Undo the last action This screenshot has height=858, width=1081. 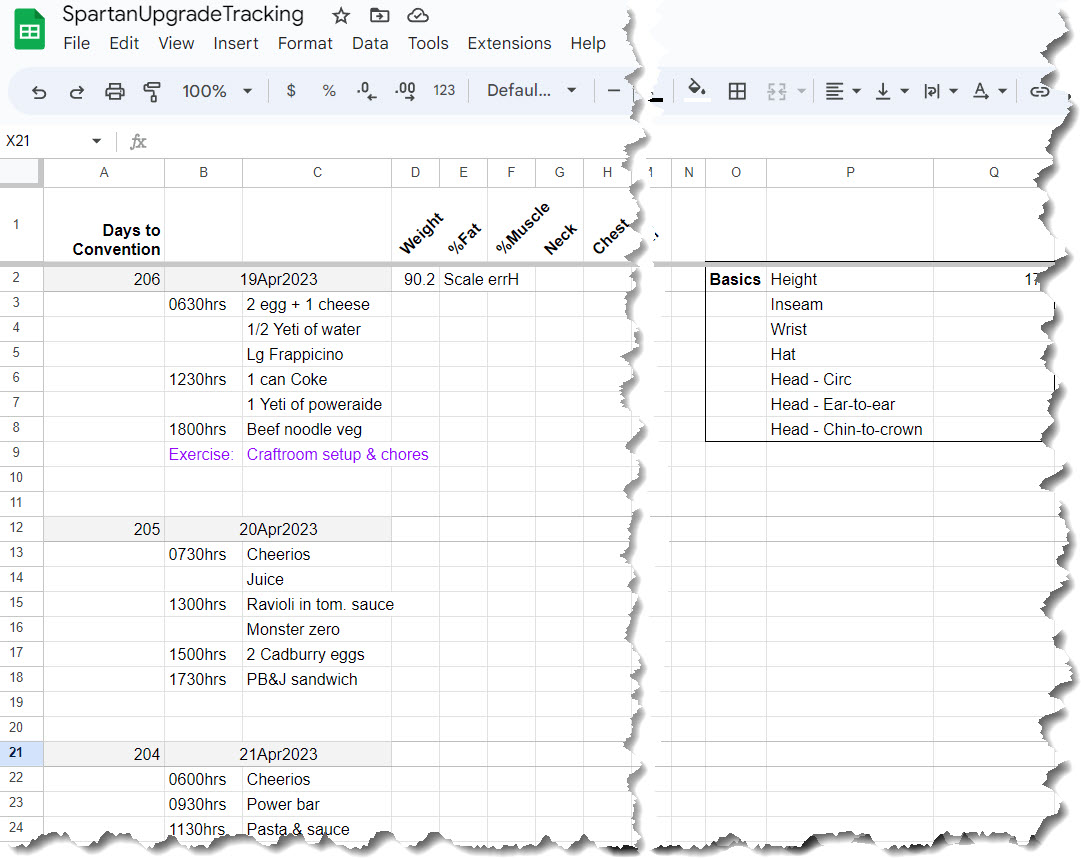point(39,91)
